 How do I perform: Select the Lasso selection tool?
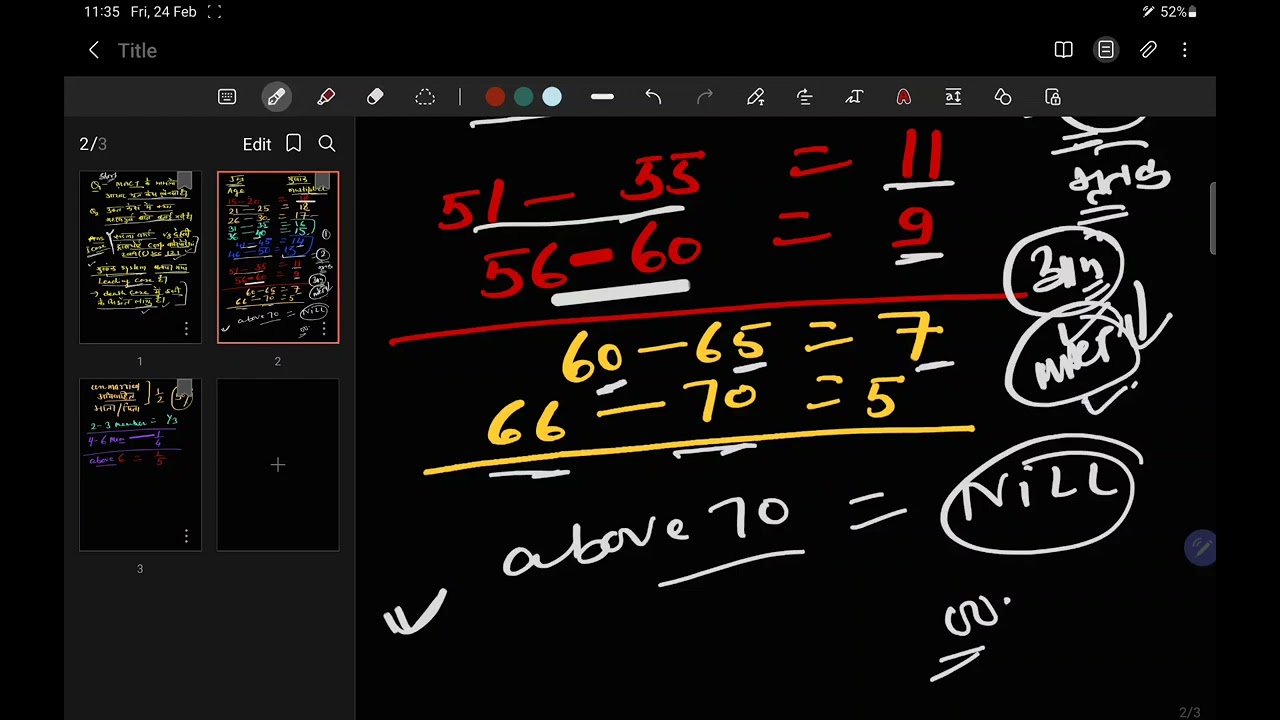(x=425, y=97)
